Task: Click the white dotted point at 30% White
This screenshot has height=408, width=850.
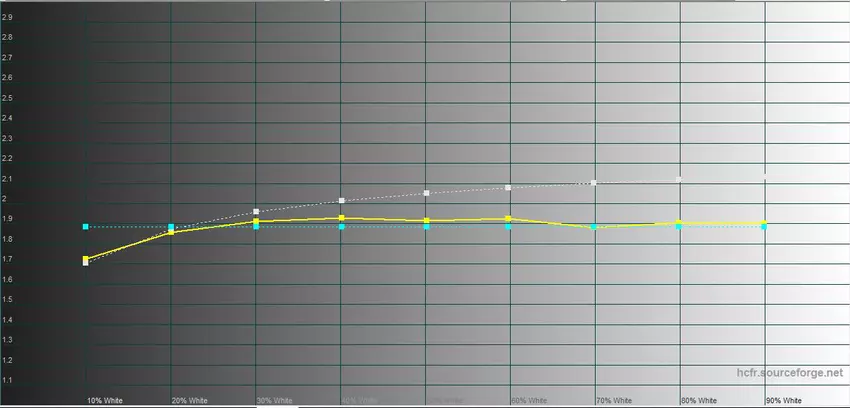Action: click(x=257, y=212)
